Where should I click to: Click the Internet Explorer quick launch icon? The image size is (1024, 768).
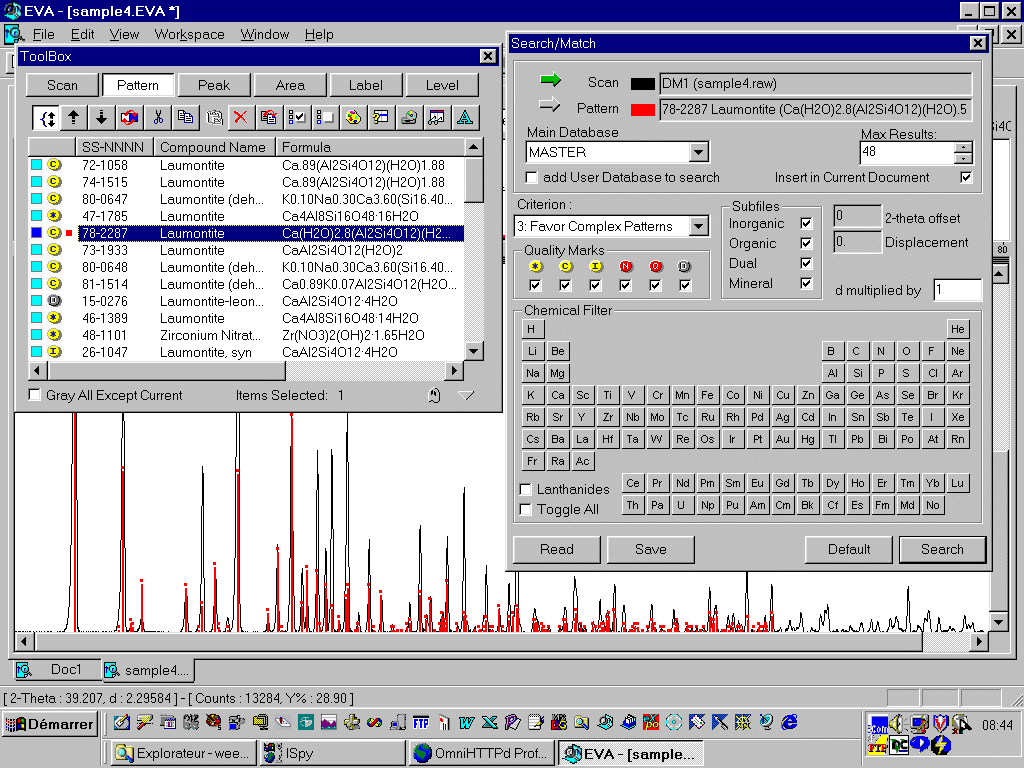(790, 722)
